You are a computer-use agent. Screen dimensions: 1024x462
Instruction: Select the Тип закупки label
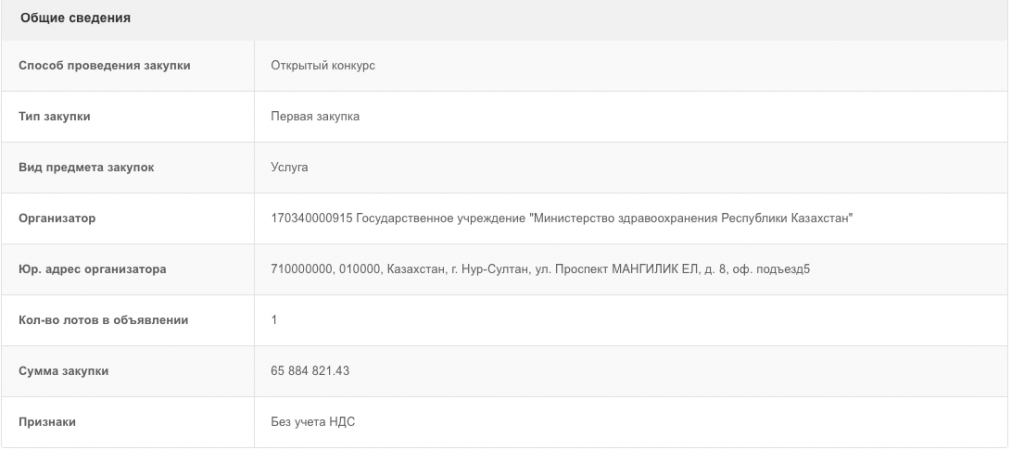point(54,116)
